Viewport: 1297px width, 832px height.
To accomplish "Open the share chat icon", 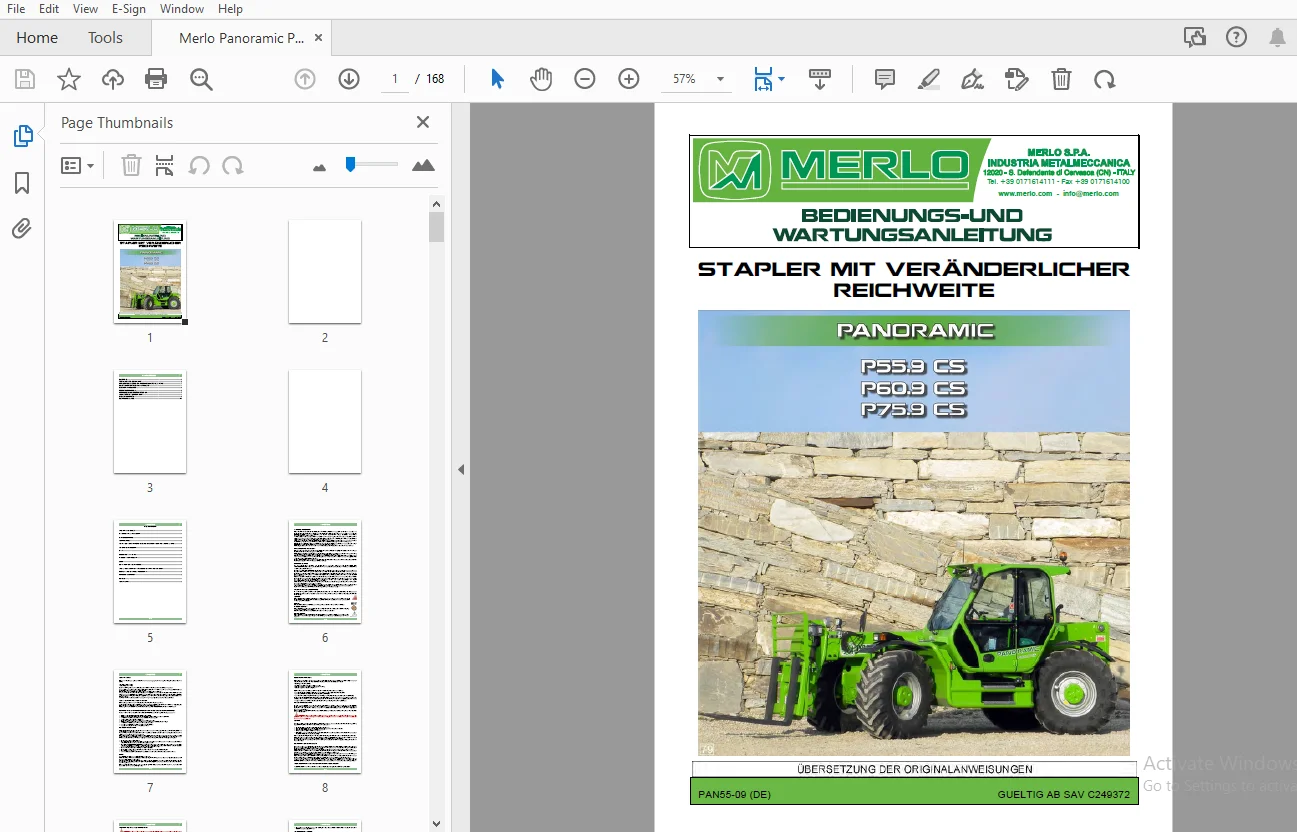I will pos(1194,37).
